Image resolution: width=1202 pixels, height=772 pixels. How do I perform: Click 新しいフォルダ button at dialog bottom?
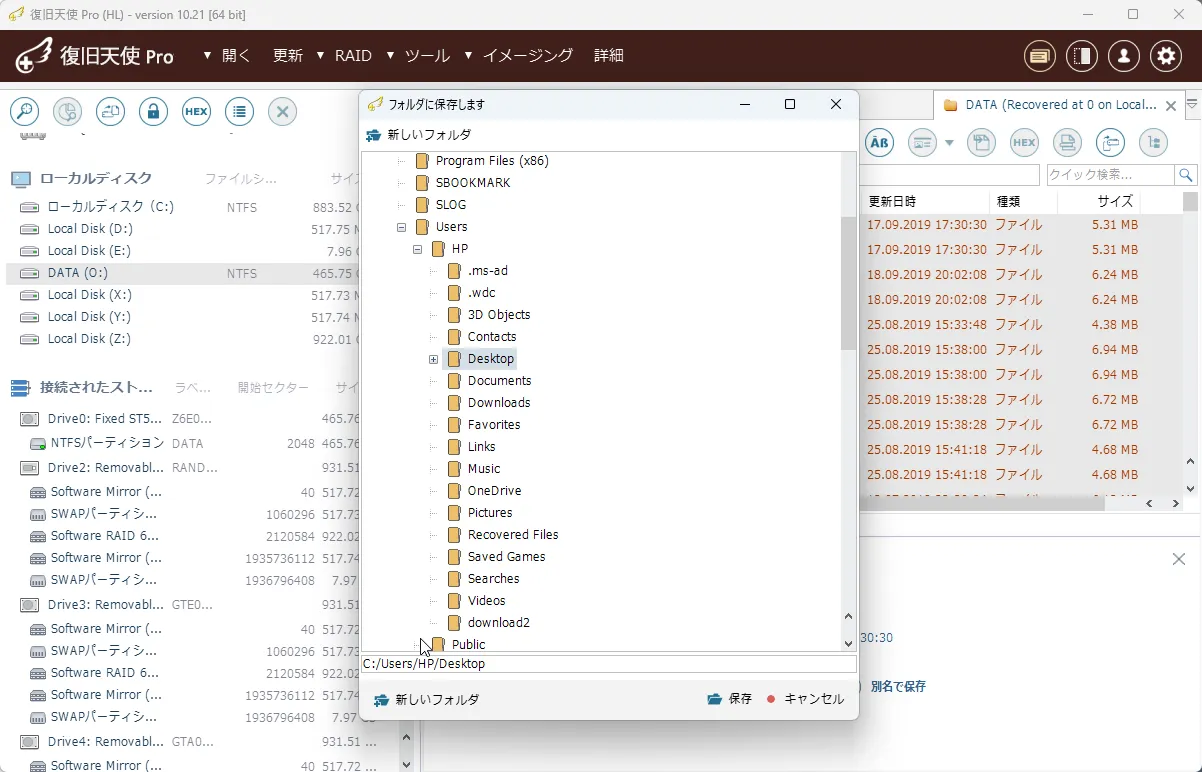(426, 700)
